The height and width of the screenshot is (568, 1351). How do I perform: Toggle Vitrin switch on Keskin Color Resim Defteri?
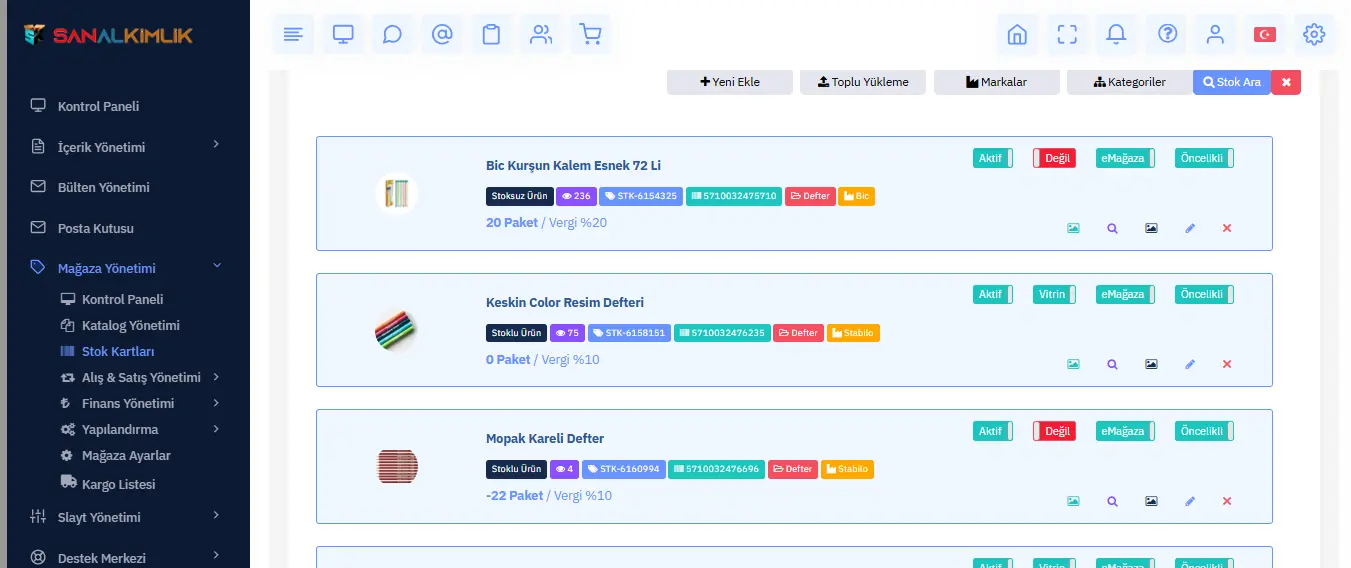coord(1054,295)
